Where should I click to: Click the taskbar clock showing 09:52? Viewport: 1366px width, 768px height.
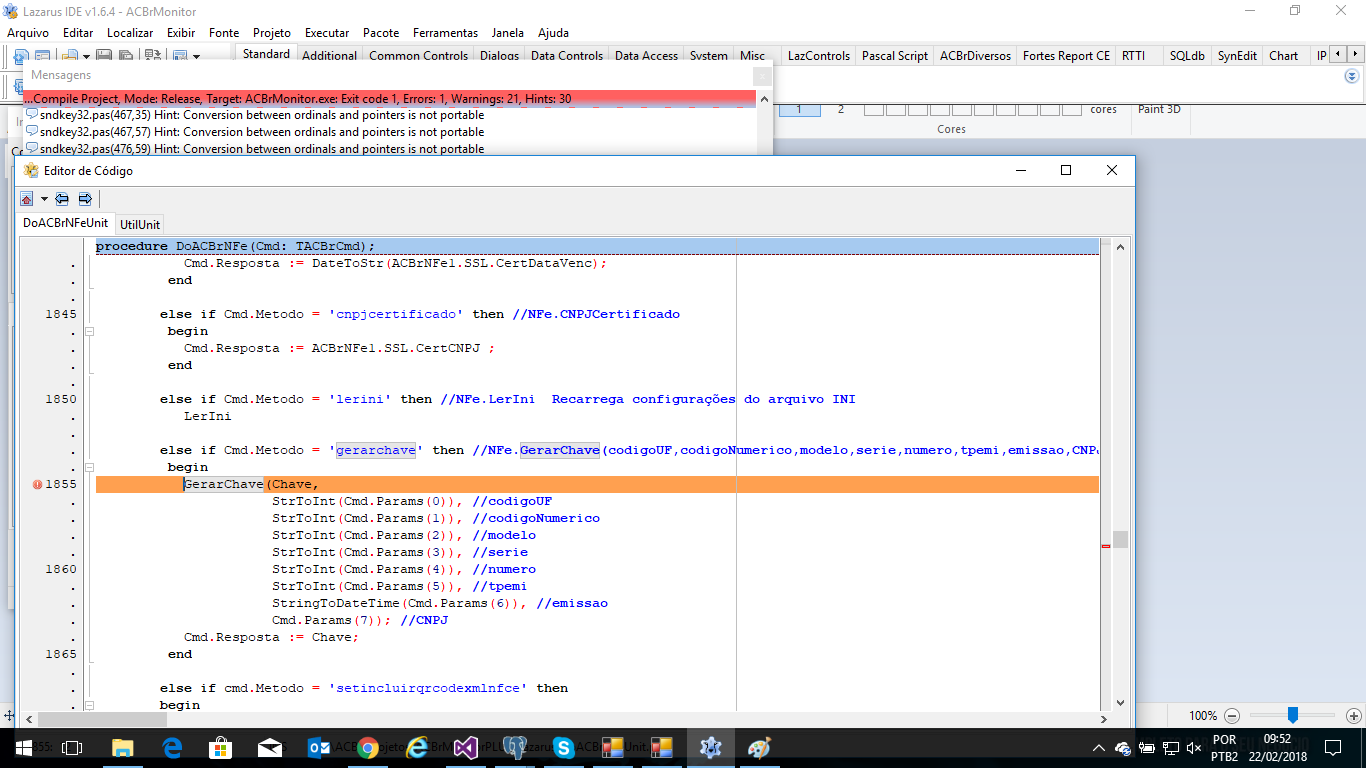(x=1277, y=747)
